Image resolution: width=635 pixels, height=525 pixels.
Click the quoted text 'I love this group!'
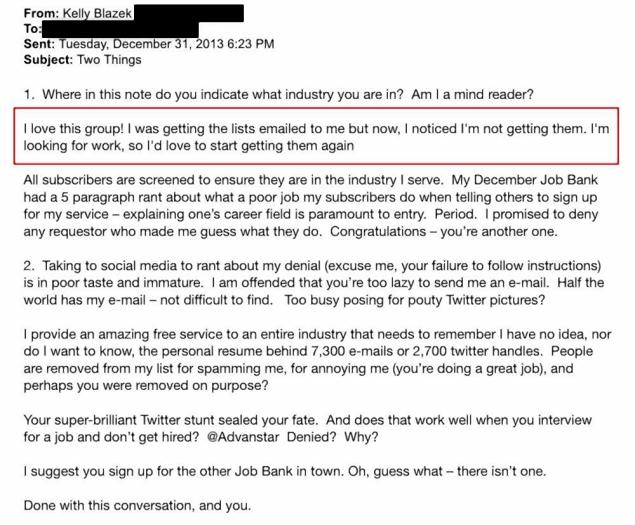pyautogui.click(x=73, y=129)
